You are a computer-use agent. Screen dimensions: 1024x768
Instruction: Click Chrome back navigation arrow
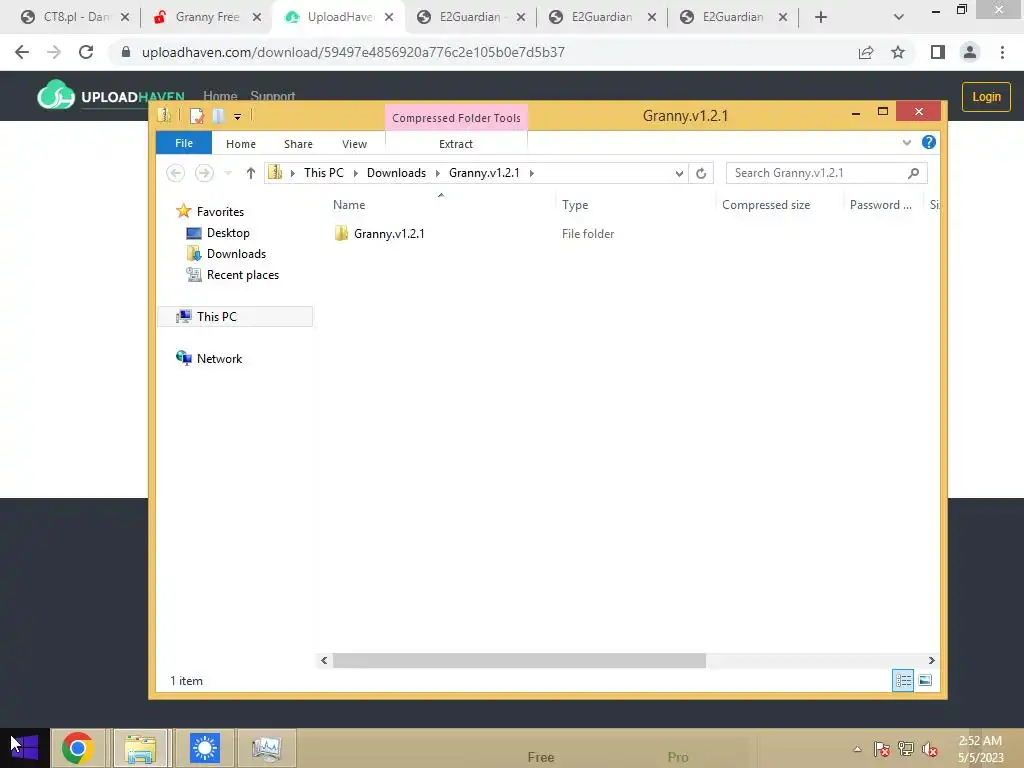coord(22,52)
